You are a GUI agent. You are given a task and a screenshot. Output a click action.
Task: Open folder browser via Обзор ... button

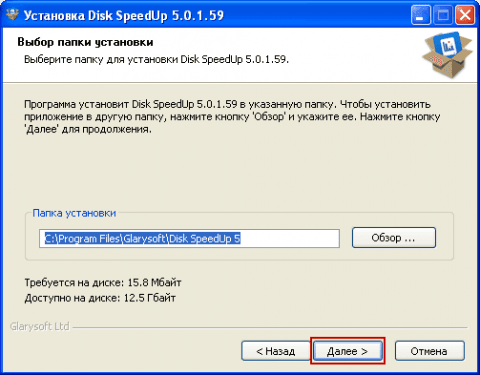[394, 238]
